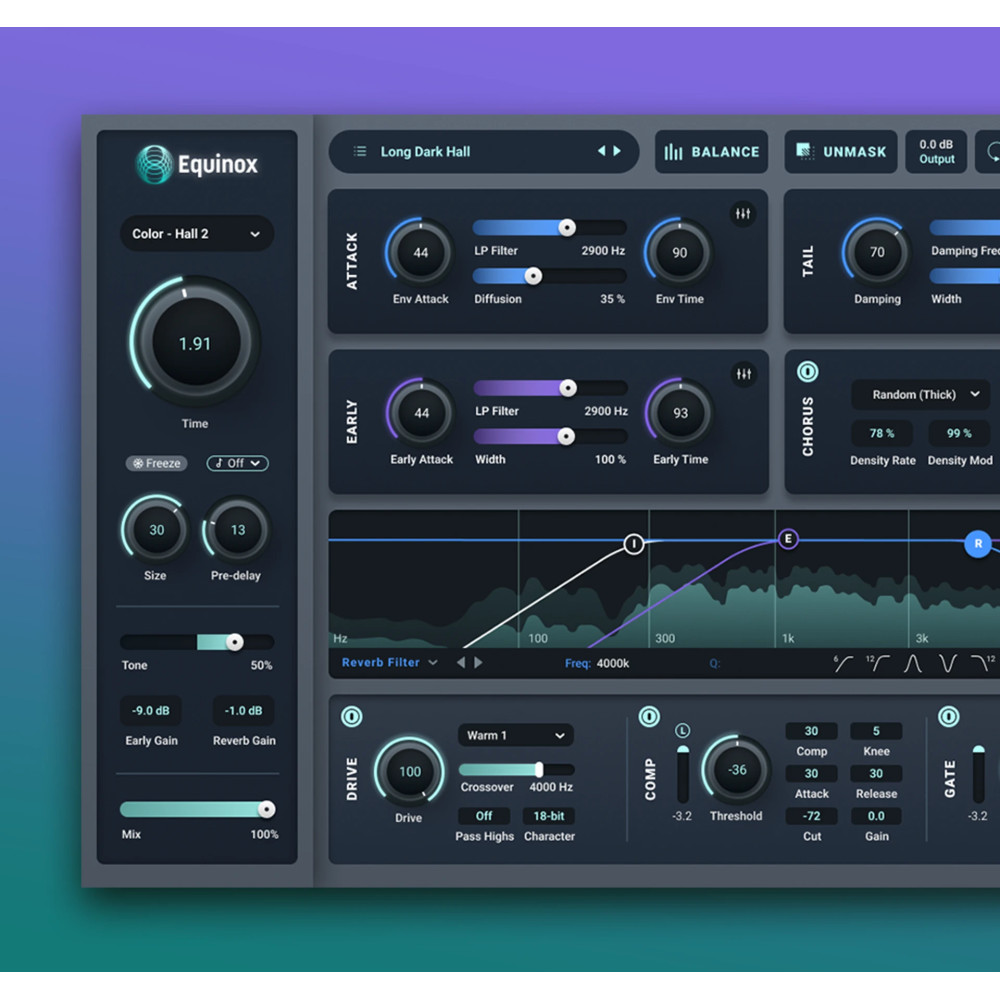1000x1000 pixels.
Task: Click the Env Attack knob showing 44
Action: [420, 253]
